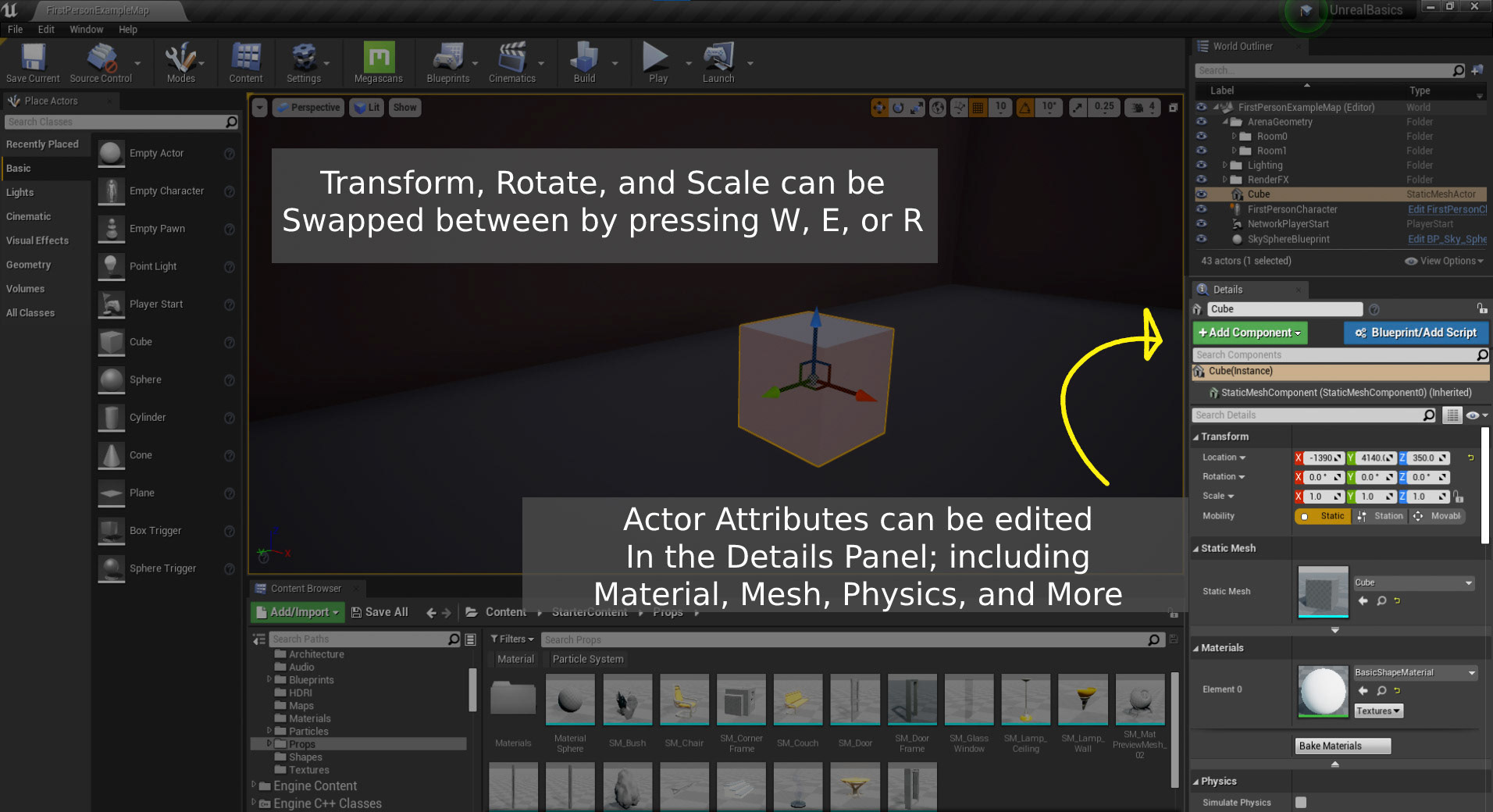1493x812 pixels.
Task: Toggle visibility of ArenaGeometry folder
Action: click(1202, 122)
